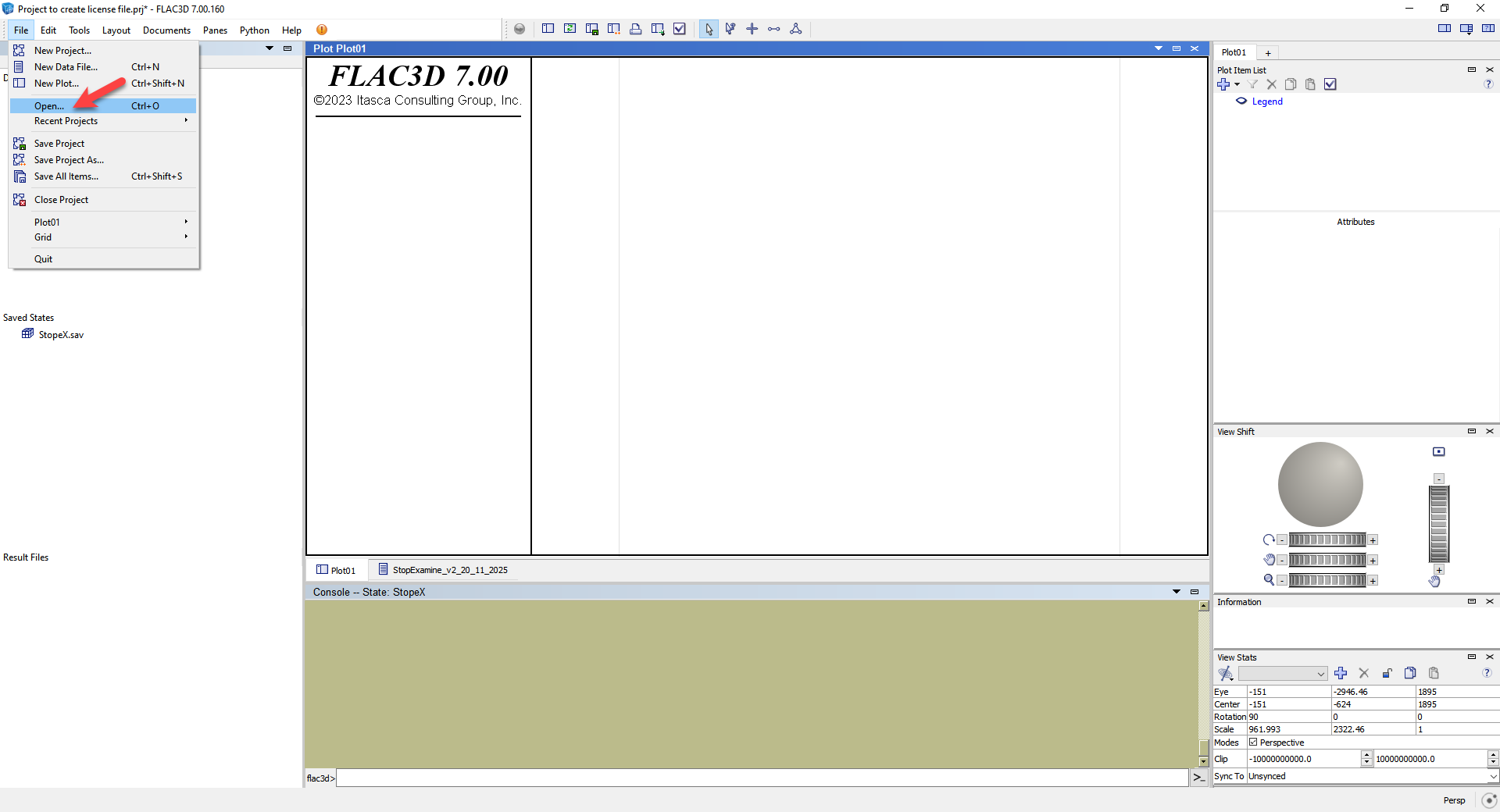Click the copy icon in Plot Item List

(1291, 84)
